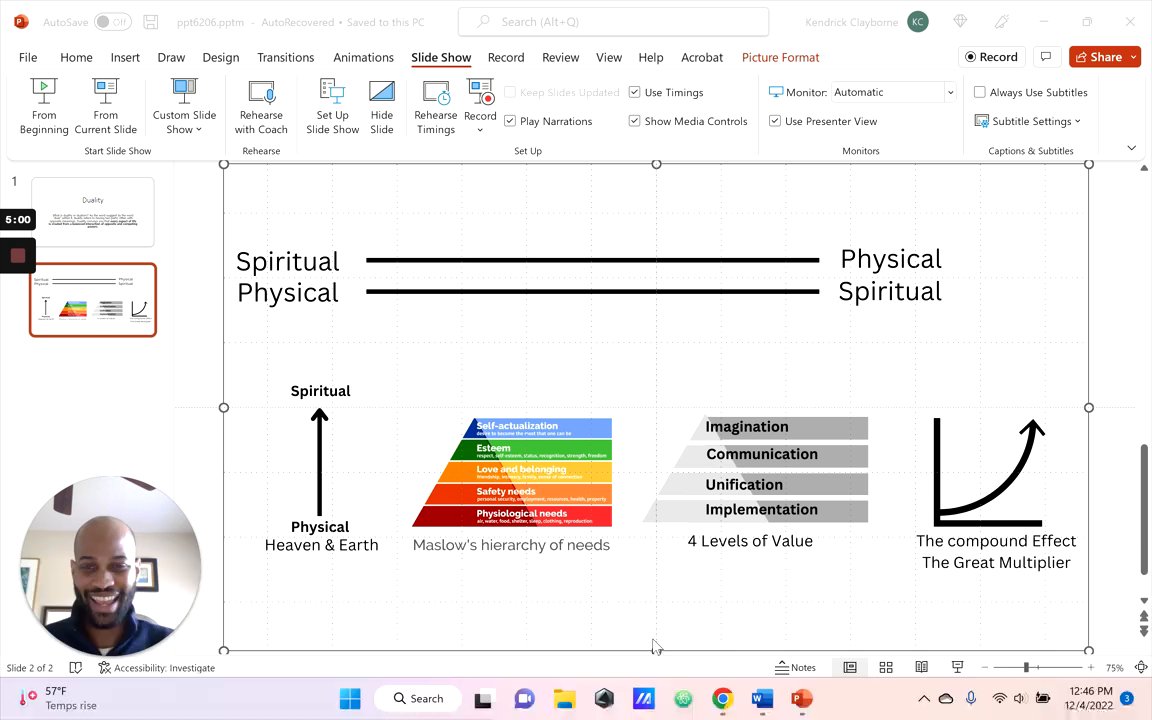The image size is (1152, 720).
Task: Switch to Slide Sorter view
Action: tap(886, 667)
